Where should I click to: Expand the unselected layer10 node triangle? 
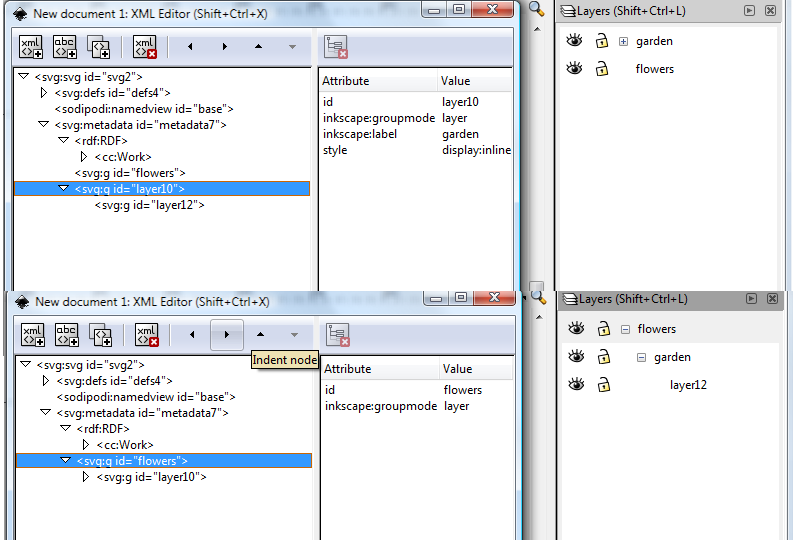click(x=85, y=477)
